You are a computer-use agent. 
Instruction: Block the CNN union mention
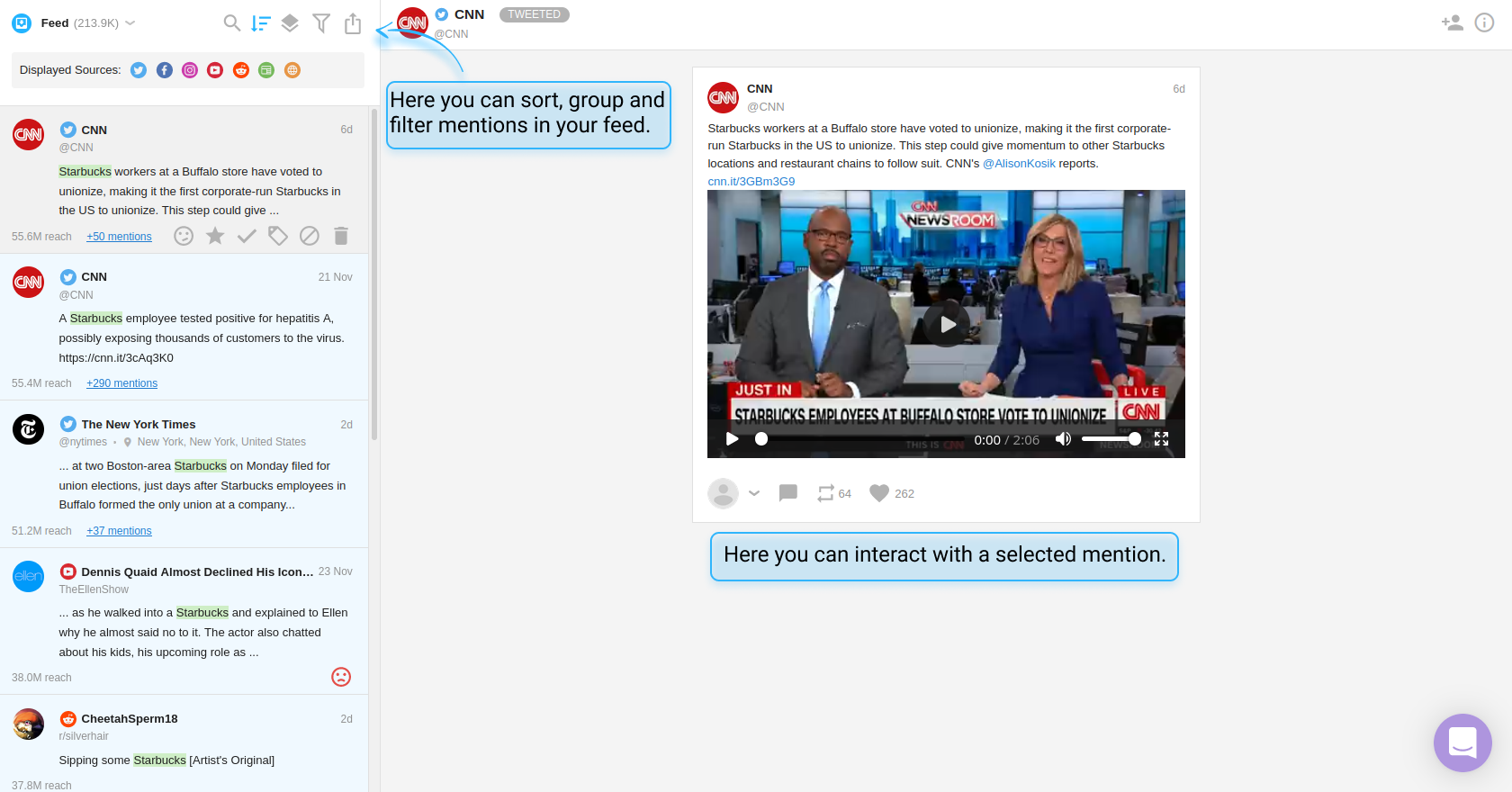click(310, 236)
